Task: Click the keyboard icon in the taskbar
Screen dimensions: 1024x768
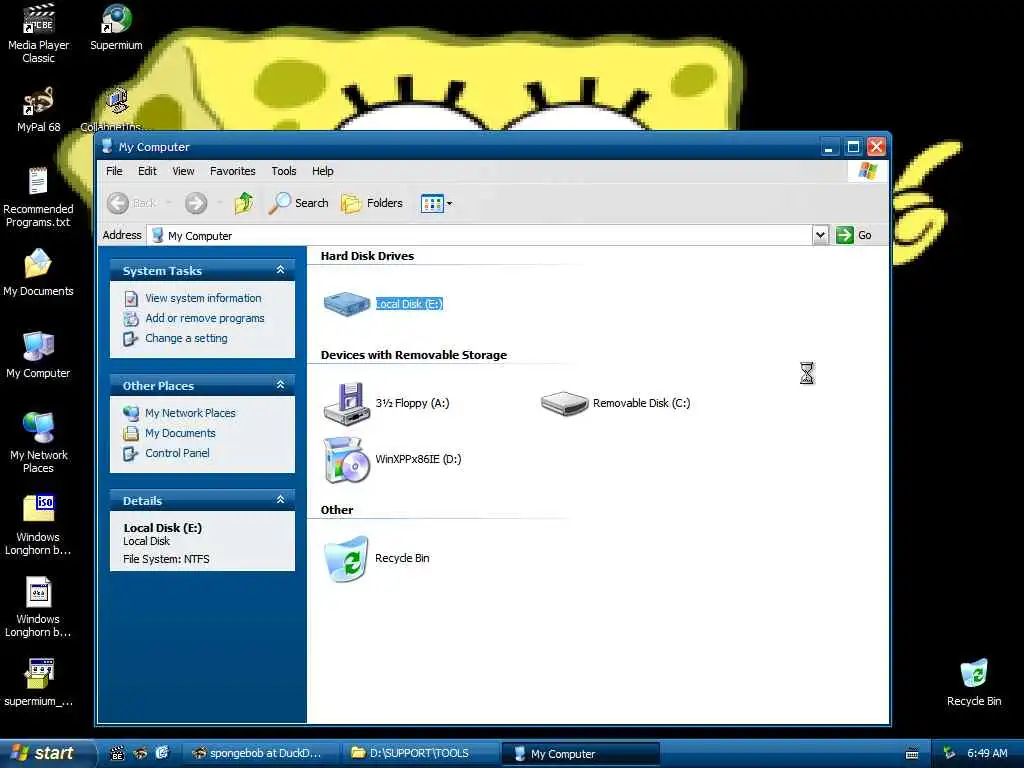Action: (x=912, y=754)
